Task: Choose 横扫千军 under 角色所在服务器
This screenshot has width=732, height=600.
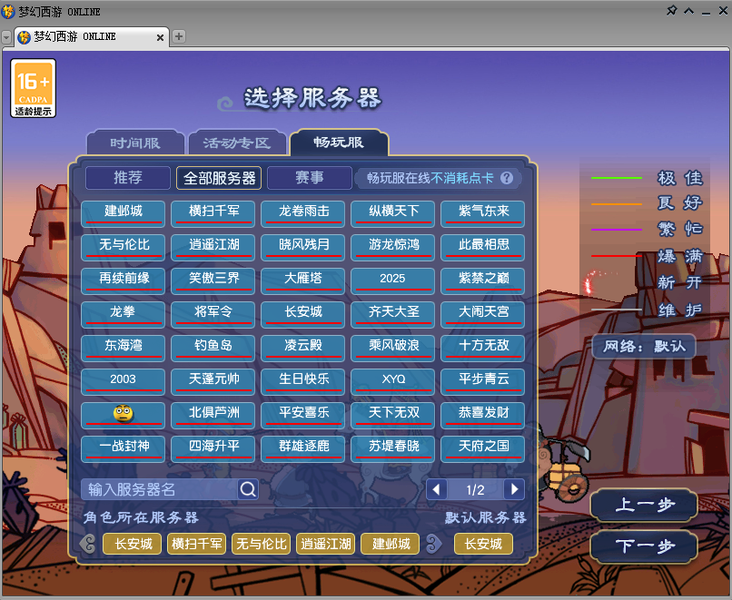Action: (x=197, y=544)
